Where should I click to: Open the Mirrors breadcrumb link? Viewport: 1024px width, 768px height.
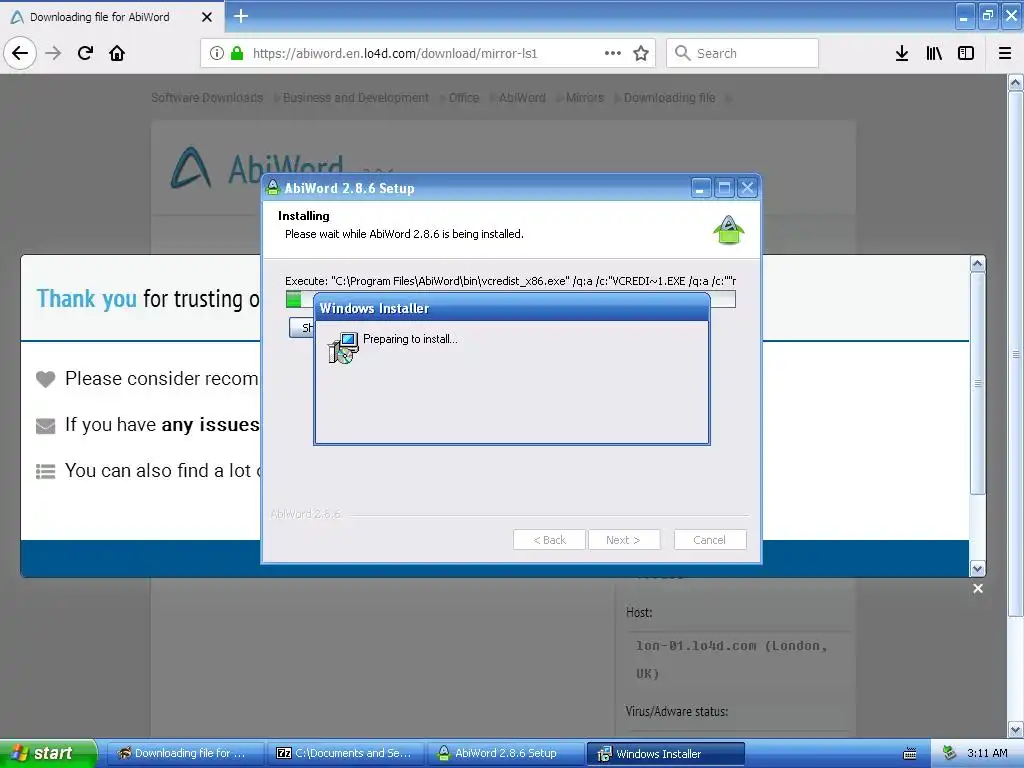click(584, 97)
